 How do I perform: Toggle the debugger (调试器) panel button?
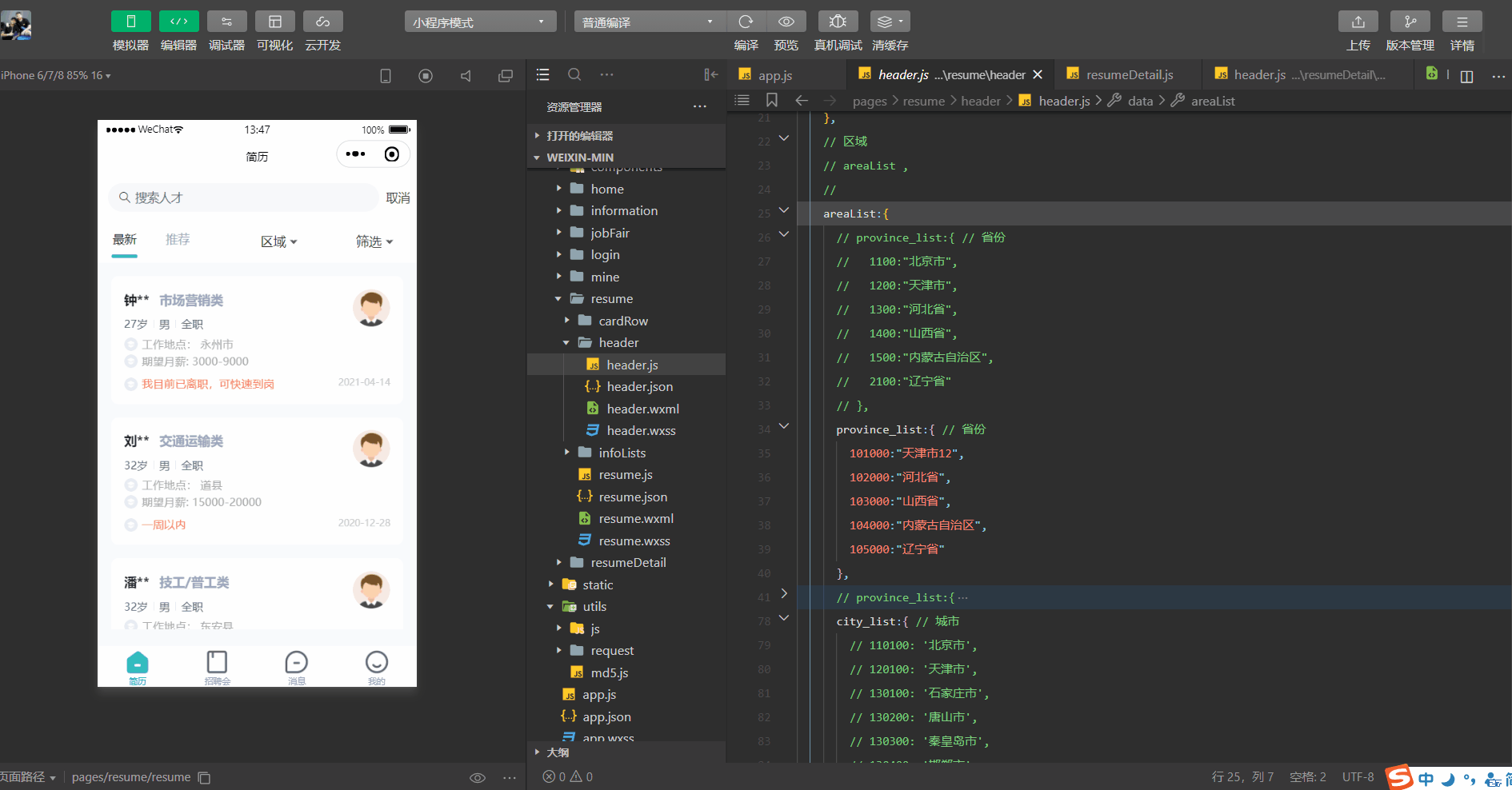(x=227, y=22)
